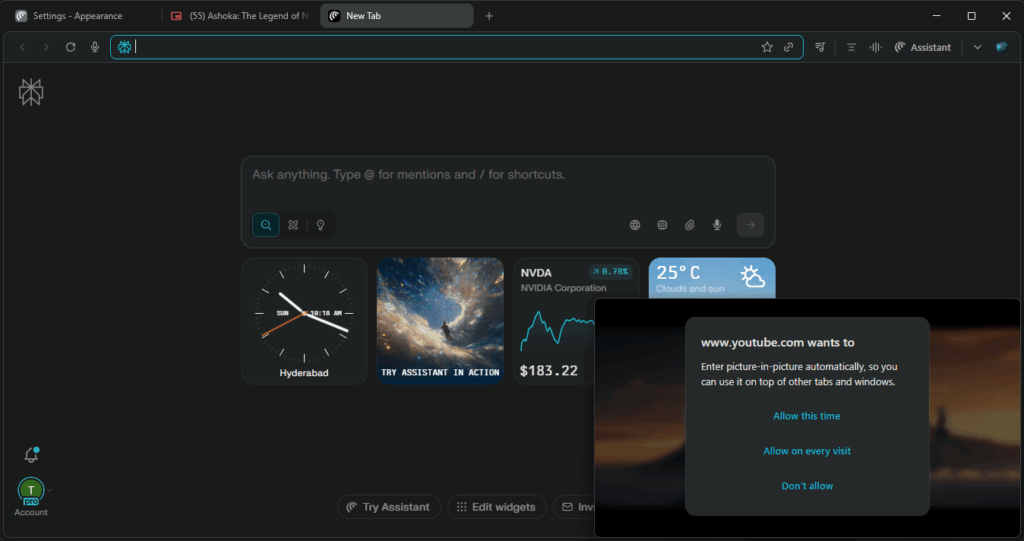This screenshot has height=541, width=1024.
Task: Open the NVDA stock widget
Action: pyautogui.click(x=554, y=321)
